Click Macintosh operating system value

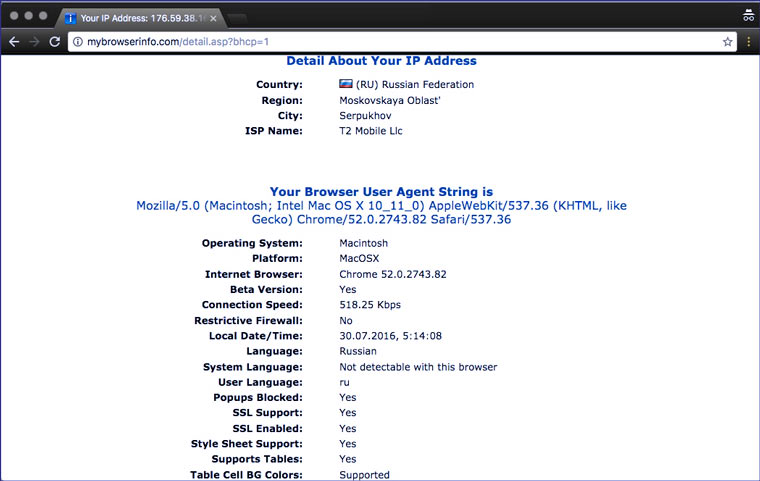364,243
